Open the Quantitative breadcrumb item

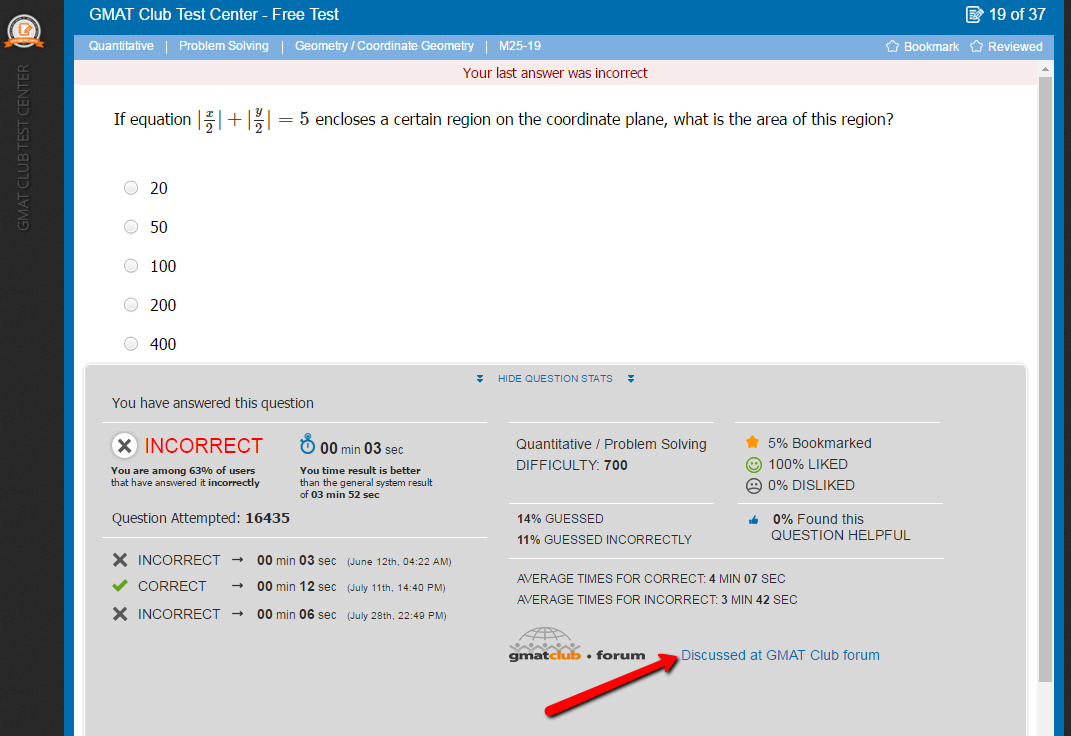point(121,46)
